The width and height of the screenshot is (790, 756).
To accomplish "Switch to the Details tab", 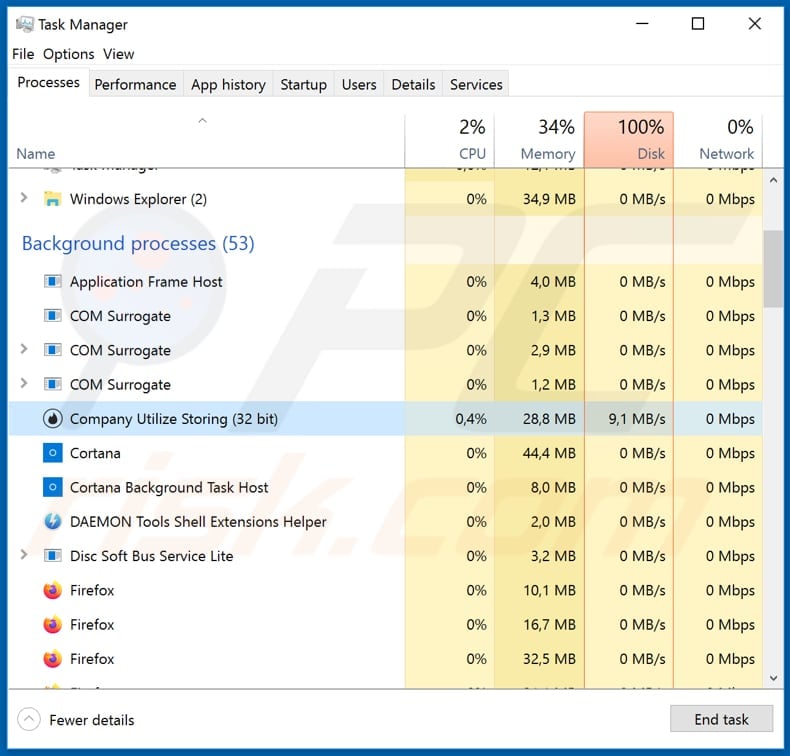I will click(413, 84).
